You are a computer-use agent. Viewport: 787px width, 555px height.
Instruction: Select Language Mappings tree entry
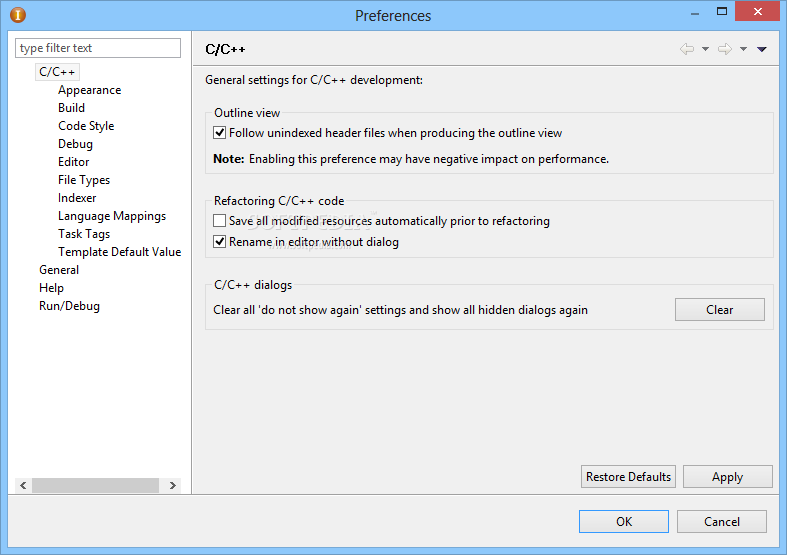(112, 216)
